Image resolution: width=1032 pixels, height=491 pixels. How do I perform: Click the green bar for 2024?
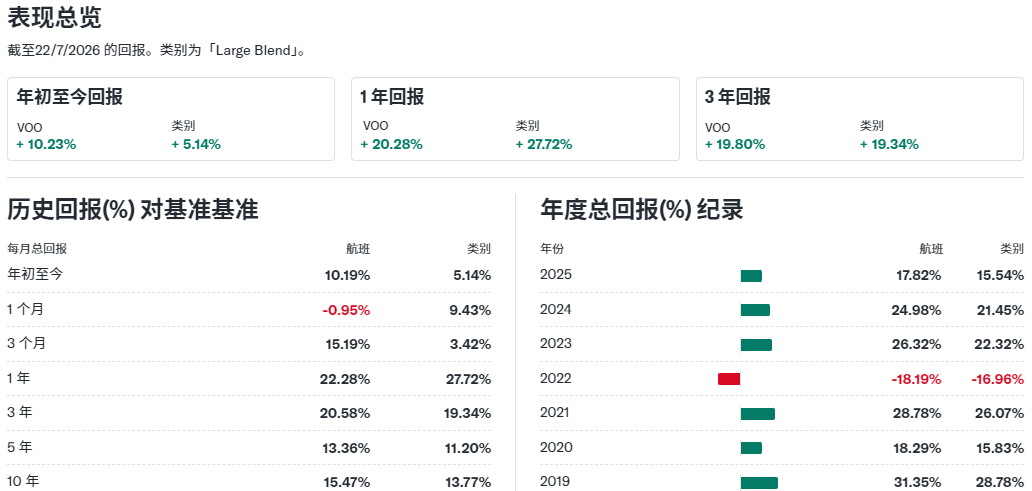point(755,310)
